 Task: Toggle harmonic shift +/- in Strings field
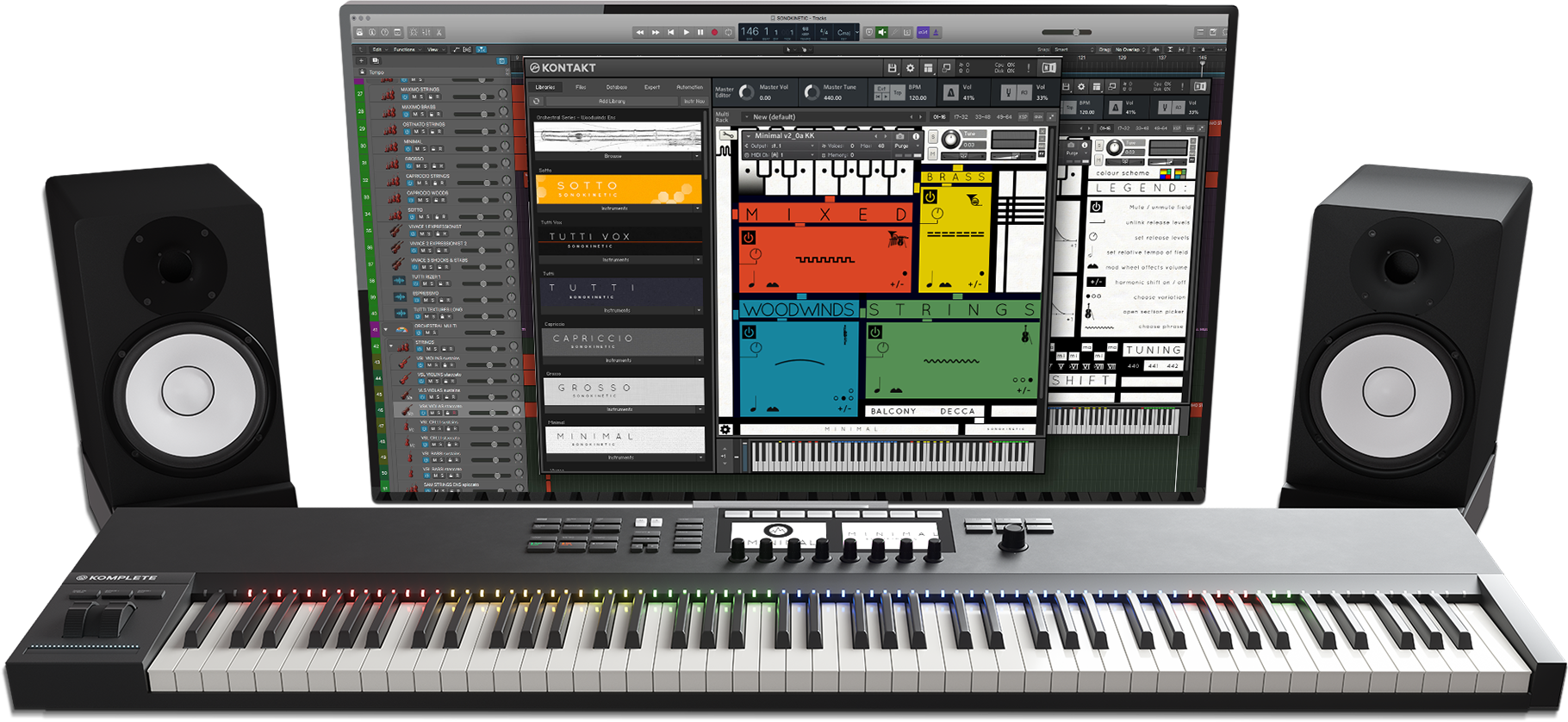point(1024,390)
